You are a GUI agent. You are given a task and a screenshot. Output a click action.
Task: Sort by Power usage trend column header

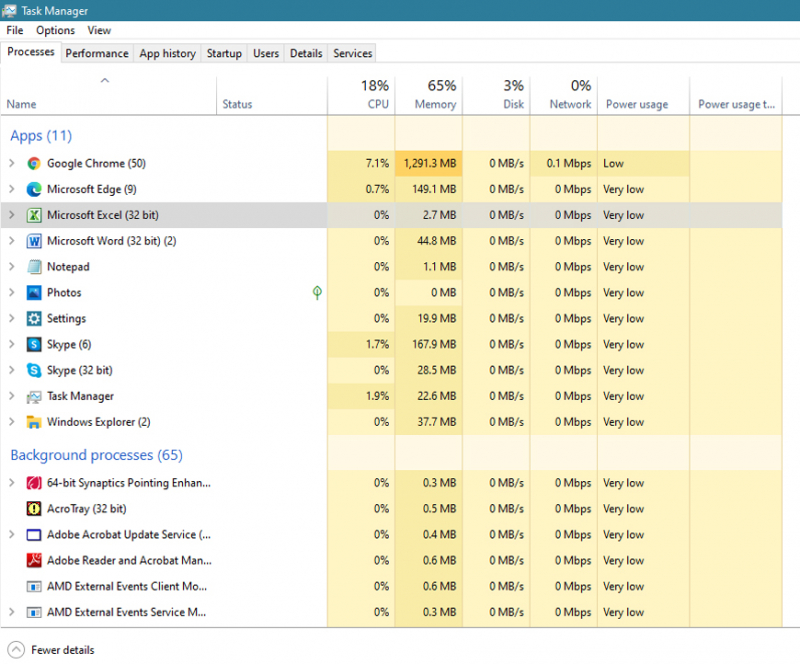point(736,95)
